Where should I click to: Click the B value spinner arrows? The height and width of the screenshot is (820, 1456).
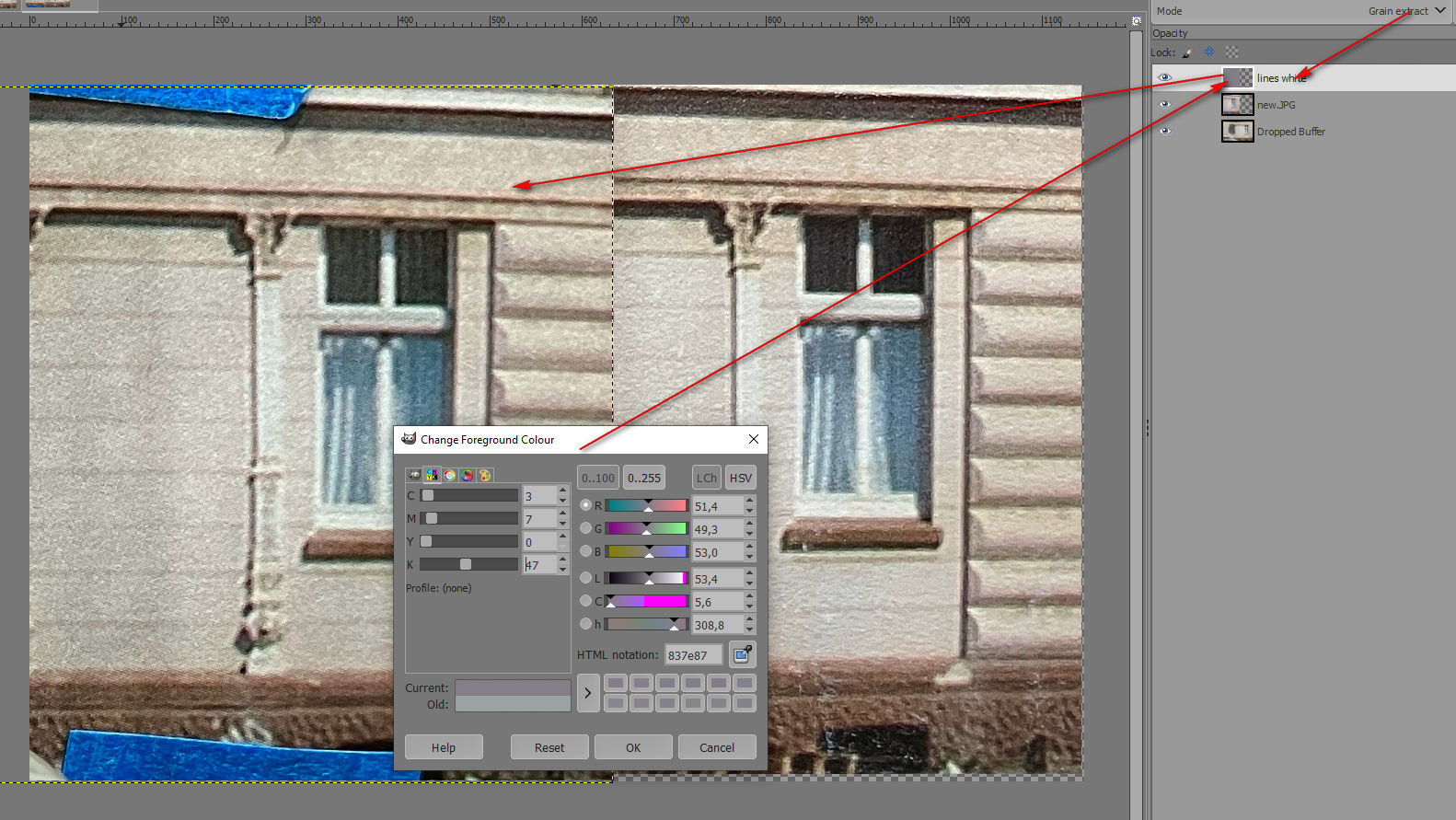click(x=749, y=552)
